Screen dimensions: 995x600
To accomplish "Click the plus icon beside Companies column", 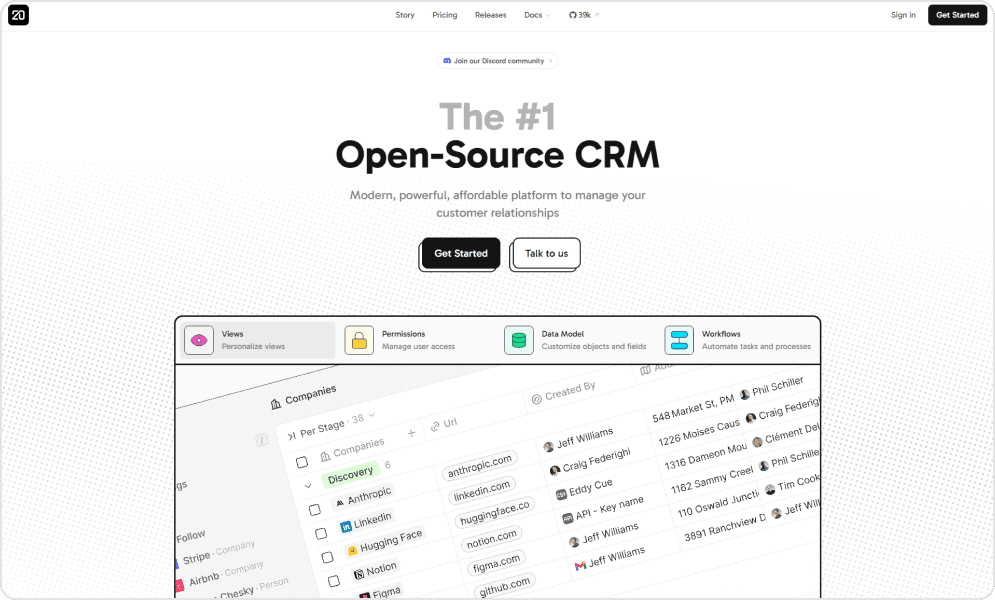I will 411,433.
